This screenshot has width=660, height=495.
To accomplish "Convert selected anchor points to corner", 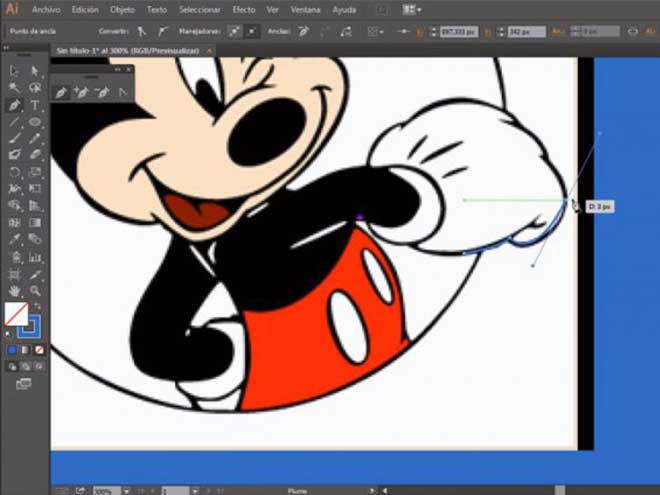I will click(x=142, y=33).
